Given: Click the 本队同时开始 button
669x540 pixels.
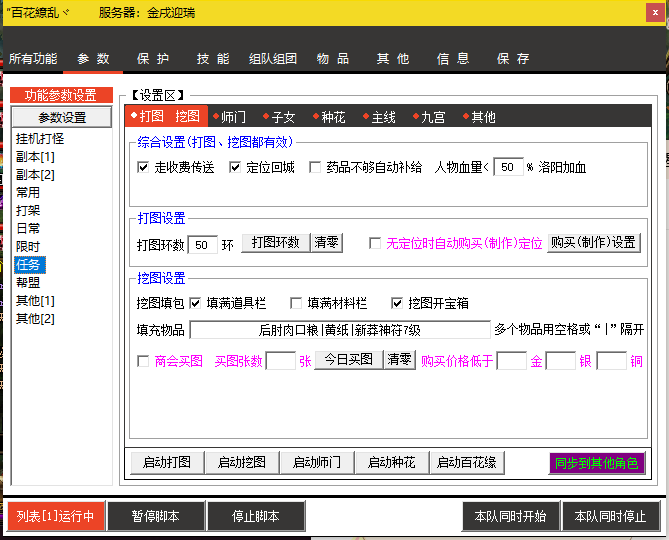Looking at the screenshot, I should [510, 516].
